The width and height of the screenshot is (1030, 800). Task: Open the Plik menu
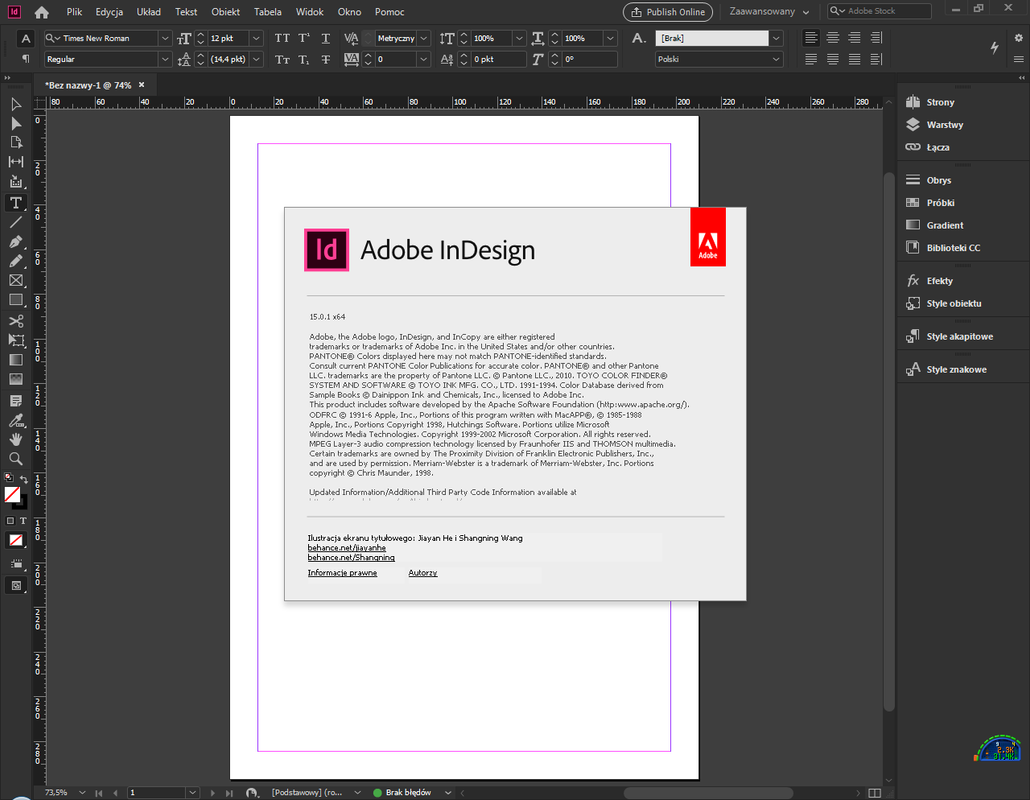74,12
